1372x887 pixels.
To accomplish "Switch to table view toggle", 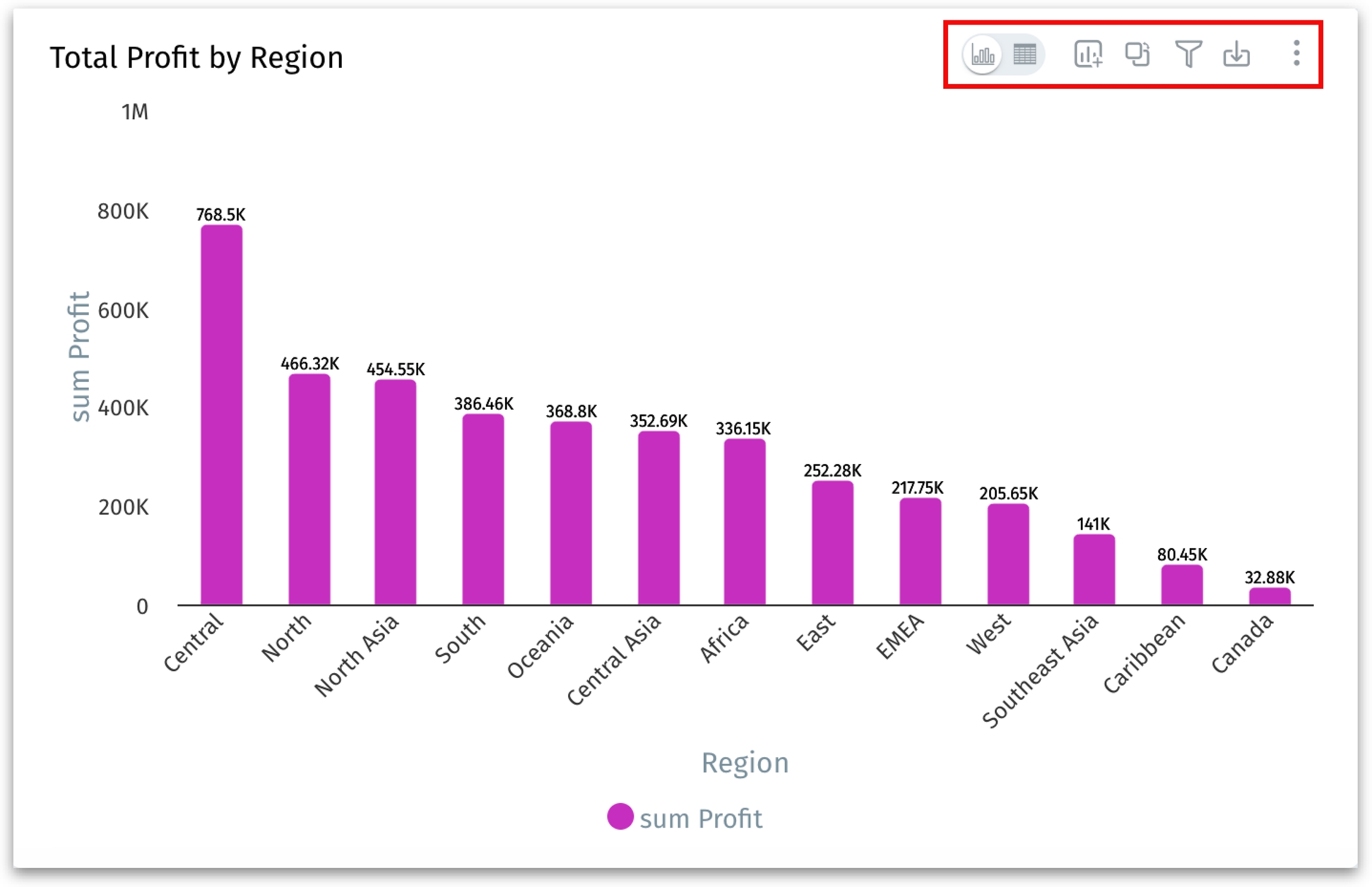I will (1024, 55).
